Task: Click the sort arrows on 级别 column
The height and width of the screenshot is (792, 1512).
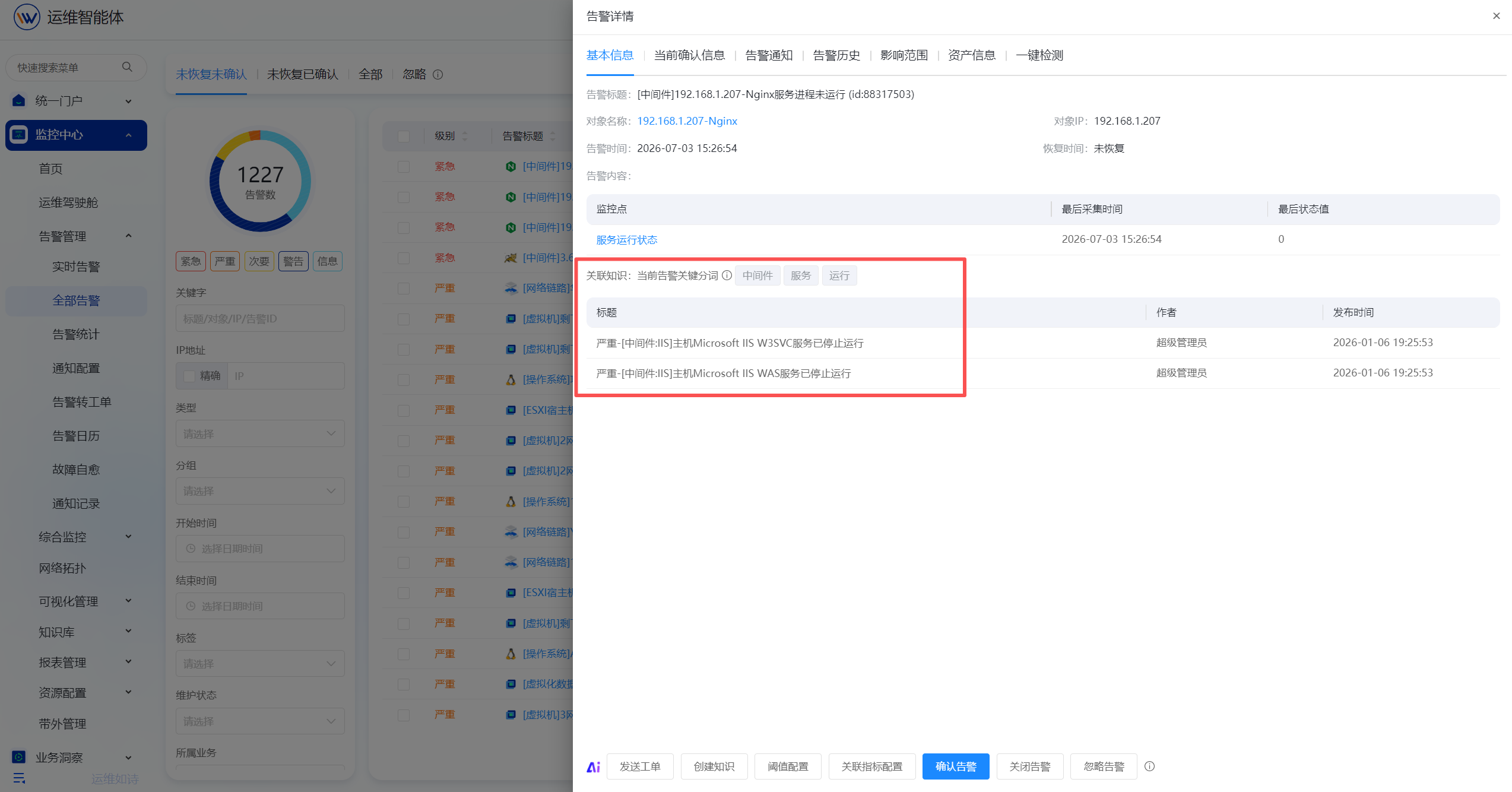Action: [465, 136]
